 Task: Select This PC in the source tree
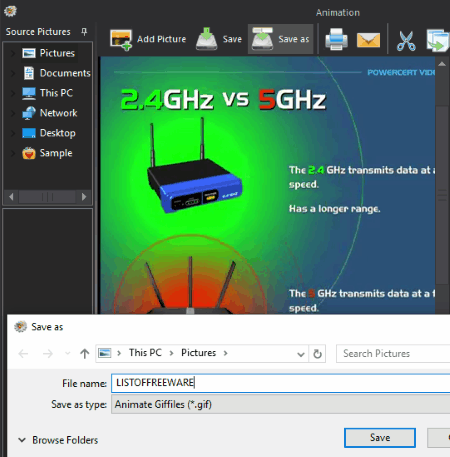(47, 93)
